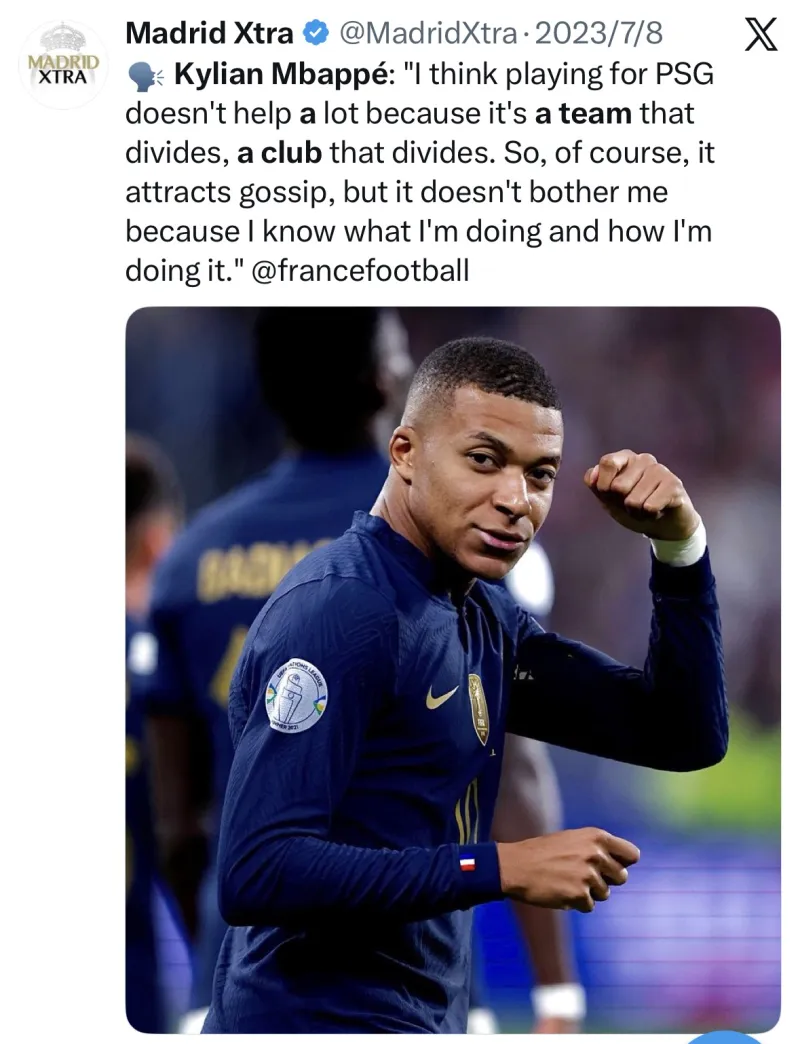
Task: Click the Nations League sleeve badge
Action: pyautogui.click(x=296, y=694)
